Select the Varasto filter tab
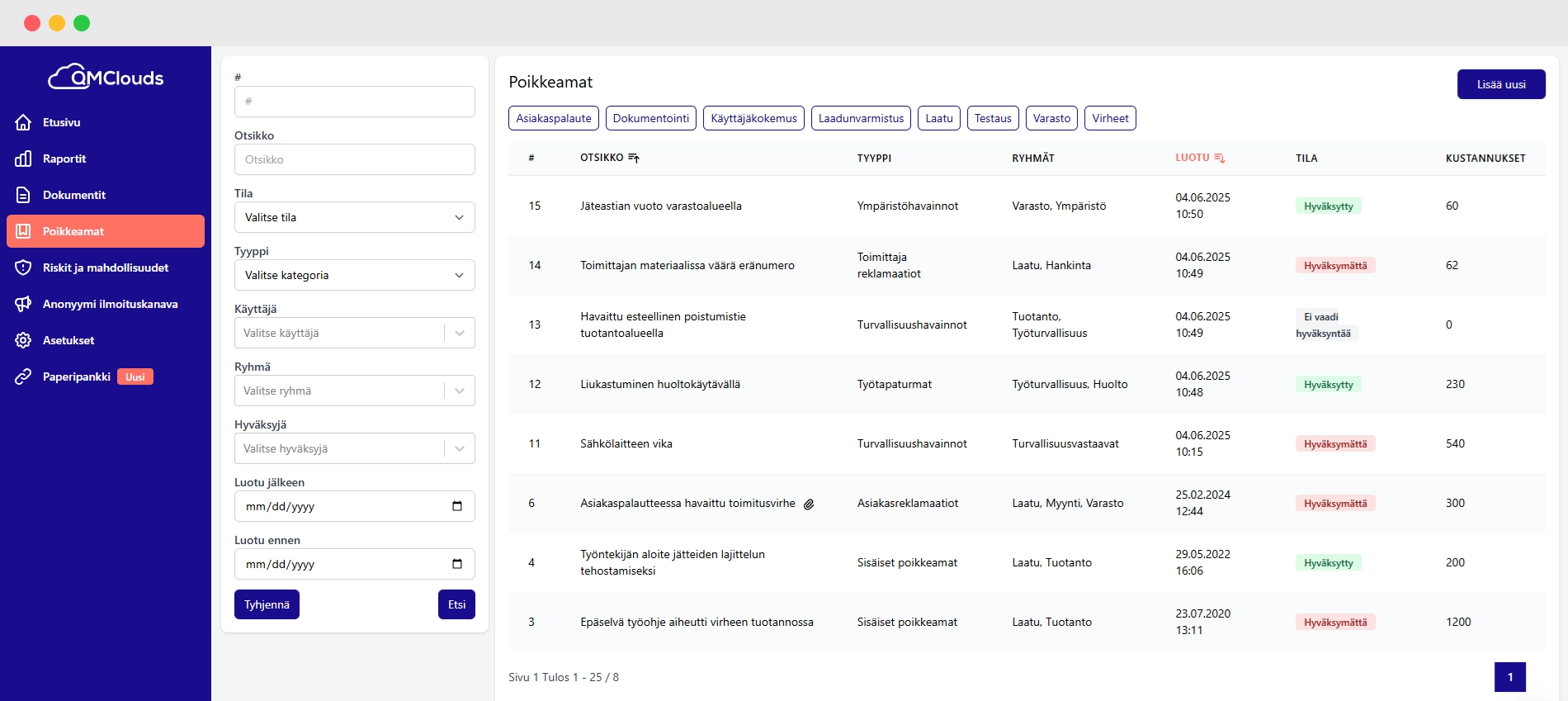The image size is (1568, 701). (1051, 118)
